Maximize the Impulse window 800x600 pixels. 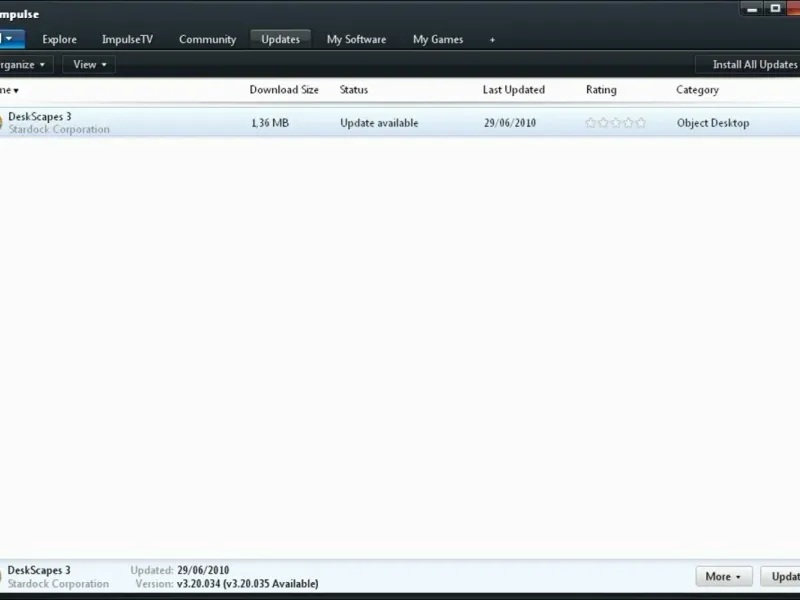point(775,9)
